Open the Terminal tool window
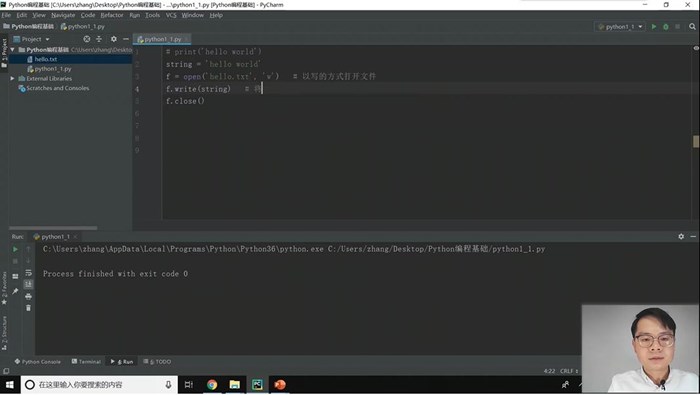The height and width of the screenshot is (395, 700). click(x=86, y=362)
